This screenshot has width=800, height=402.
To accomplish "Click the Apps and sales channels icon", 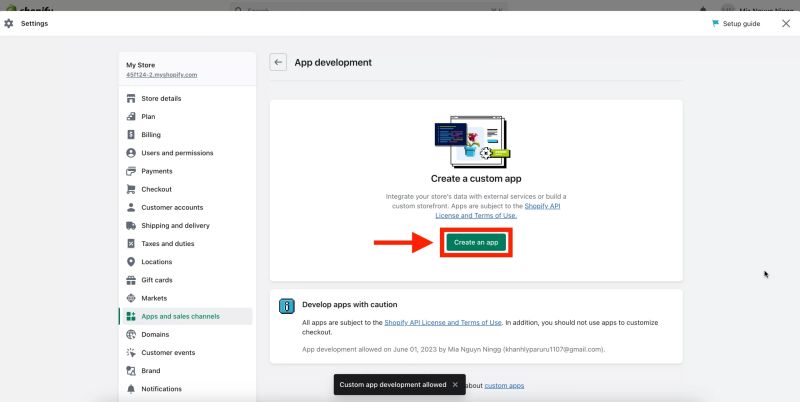I will click(x=131, y=316).
